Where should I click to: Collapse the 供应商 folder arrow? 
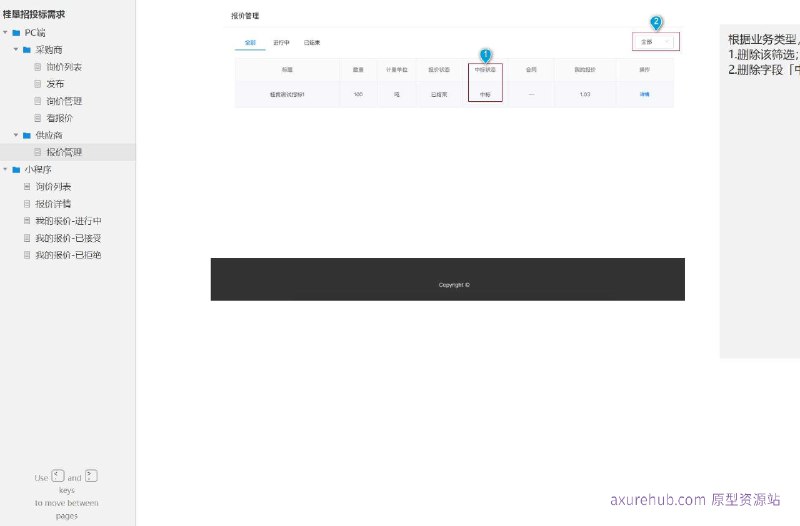tap(16, 135)
